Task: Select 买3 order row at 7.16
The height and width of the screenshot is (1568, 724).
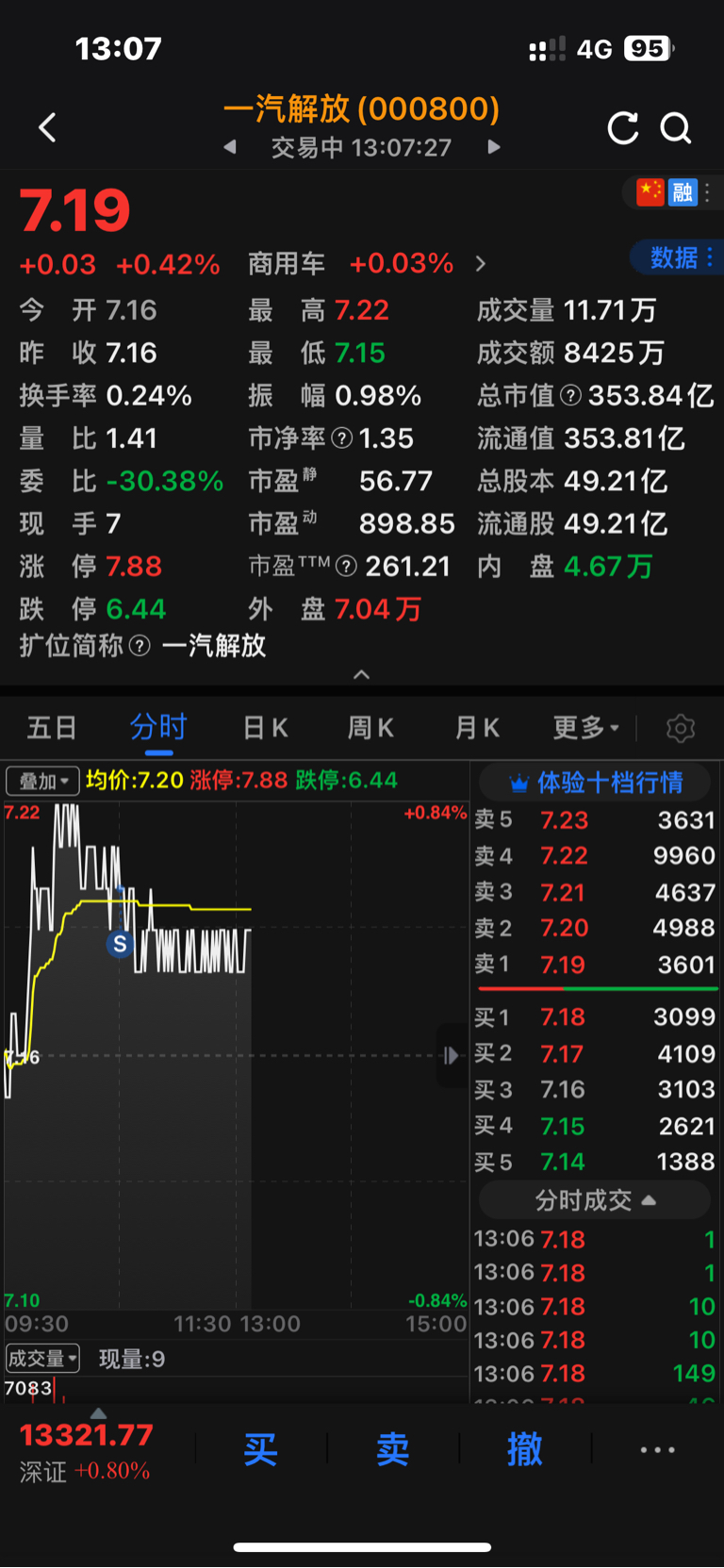Action: [x=595, y=1090]
